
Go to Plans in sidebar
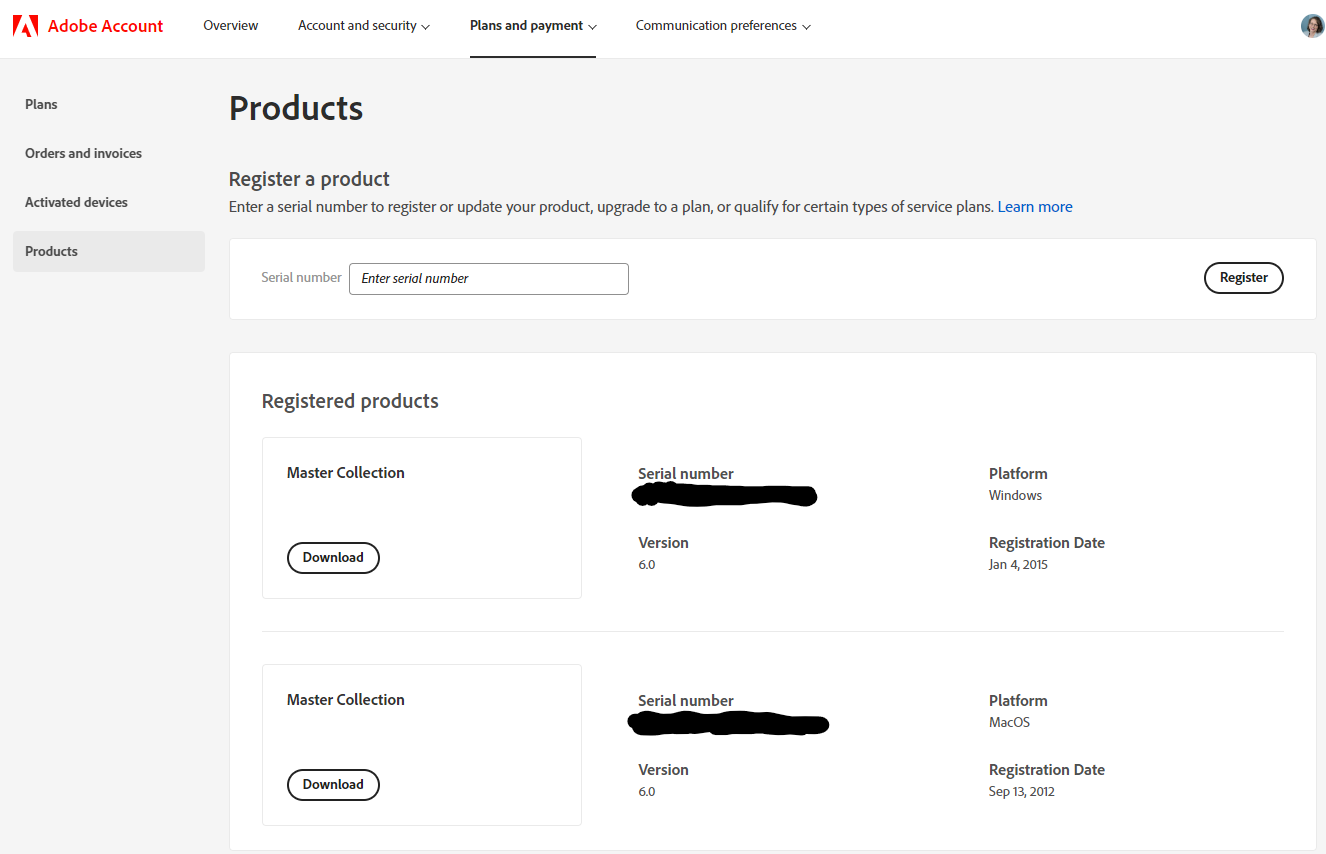[x=109, y=104]
